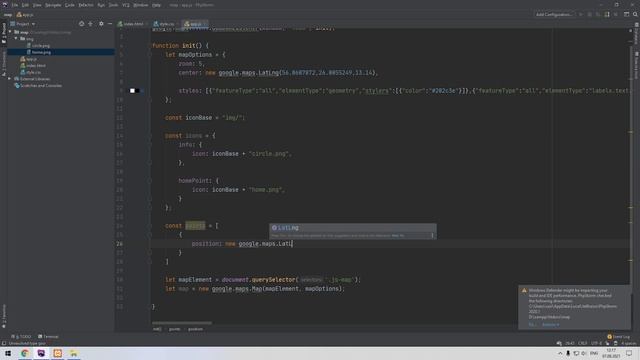Image resolution: width=640 pixels, height=360 pixels.
Task: Click the taskbar clock
Action: 611,353
